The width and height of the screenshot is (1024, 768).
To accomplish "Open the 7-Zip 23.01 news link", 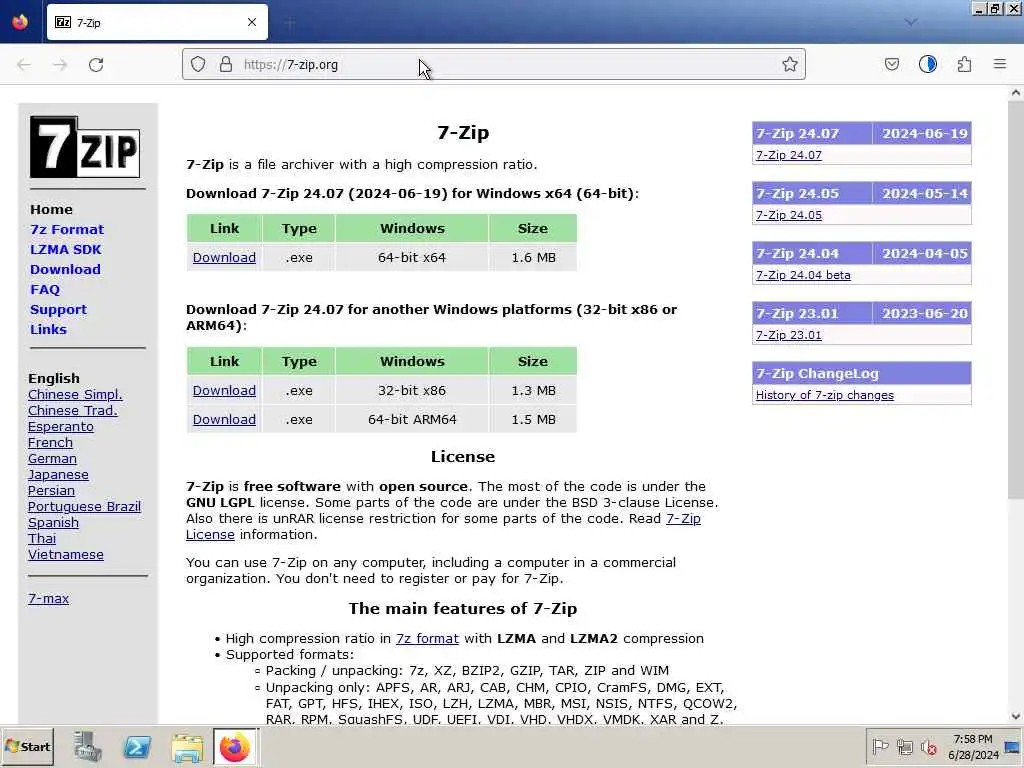I will (788, 335).
